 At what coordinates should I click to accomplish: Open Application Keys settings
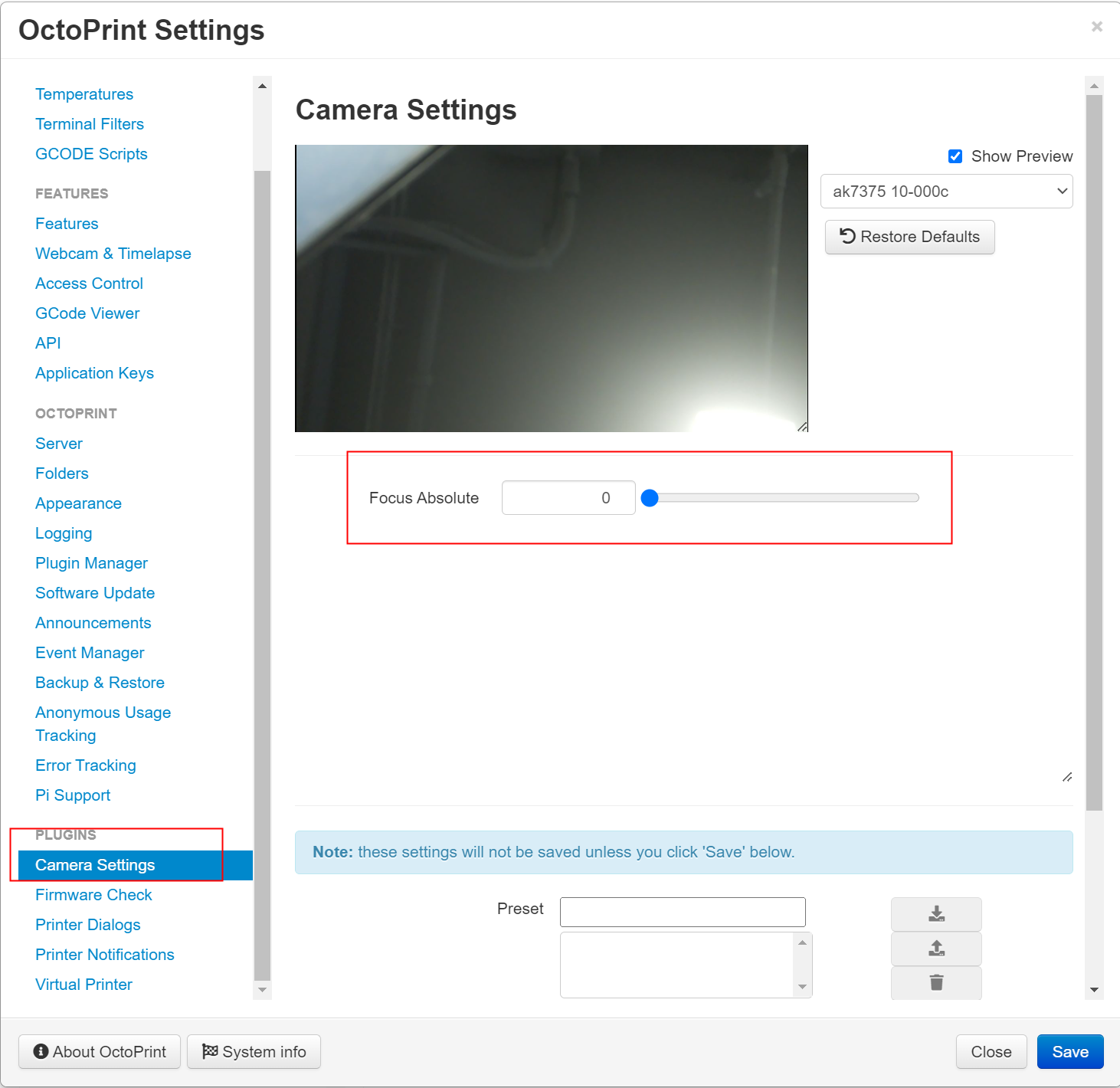coord(94,373)
